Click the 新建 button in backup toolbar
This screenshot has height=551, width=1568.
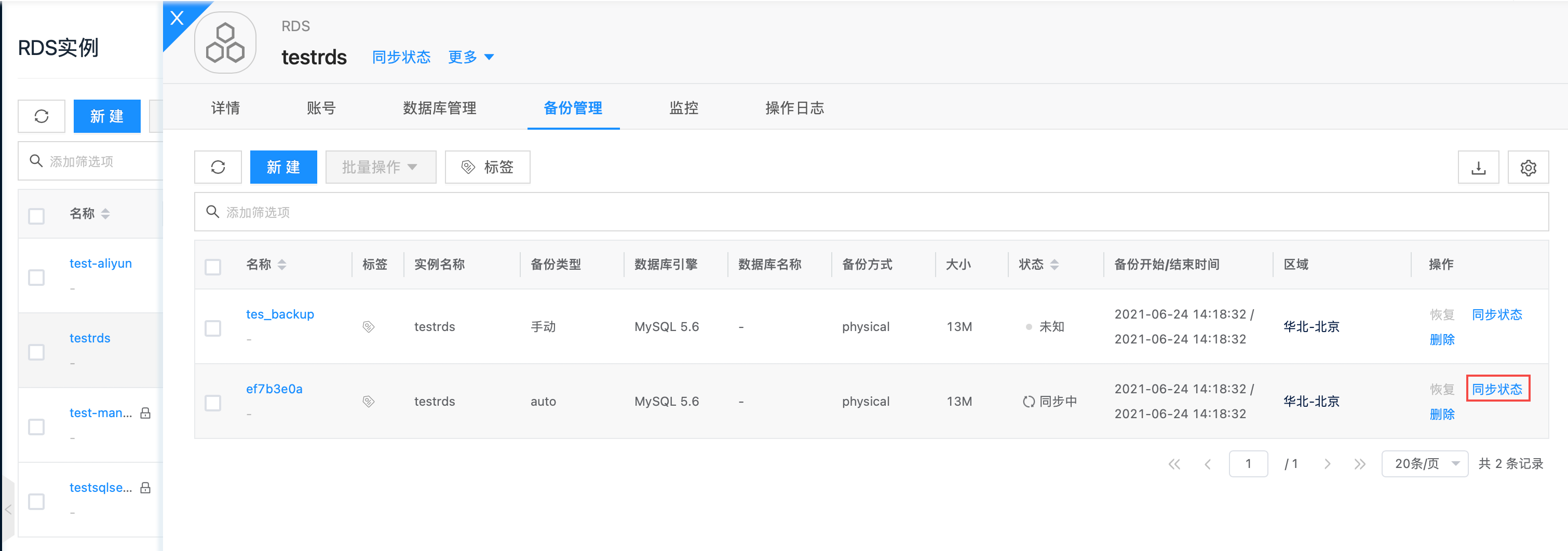(x=283, y=167)
